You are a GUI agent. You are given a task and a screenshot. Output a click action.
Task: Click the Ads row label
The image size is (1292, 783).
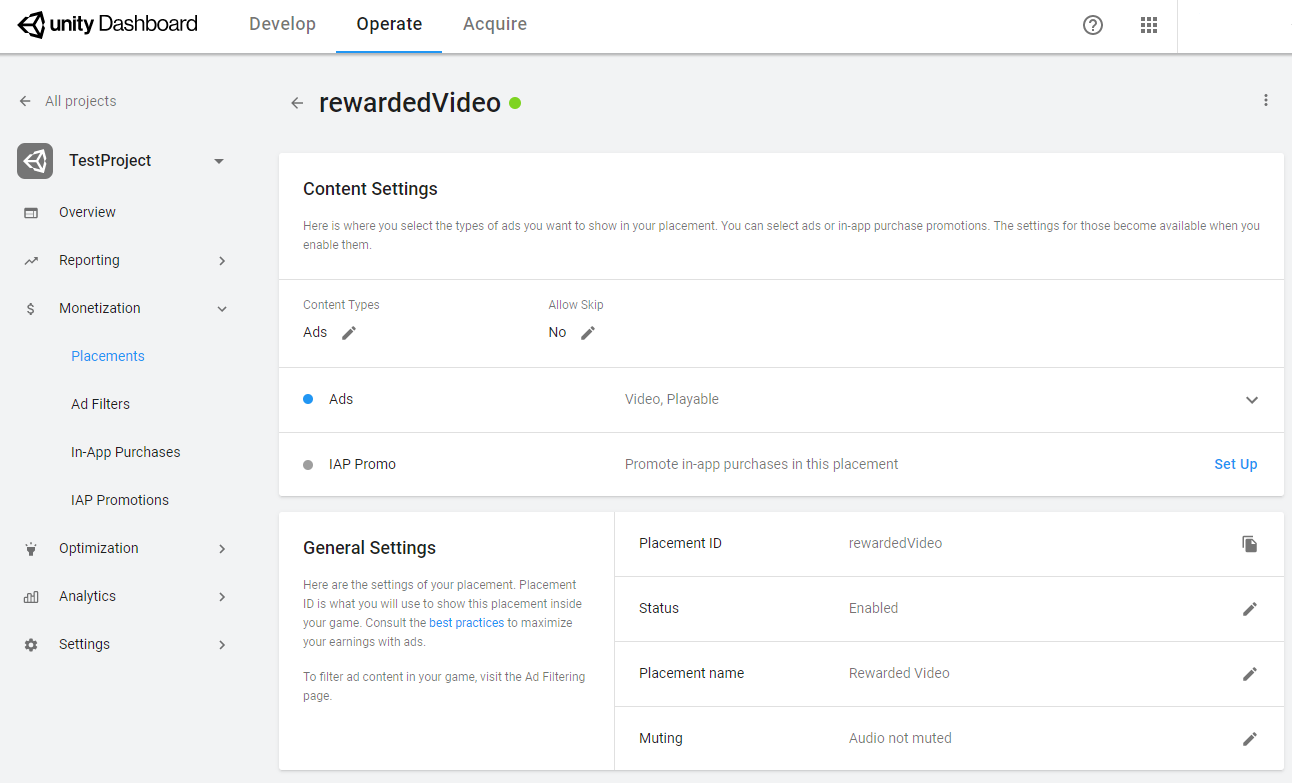[x=341, y=399]
